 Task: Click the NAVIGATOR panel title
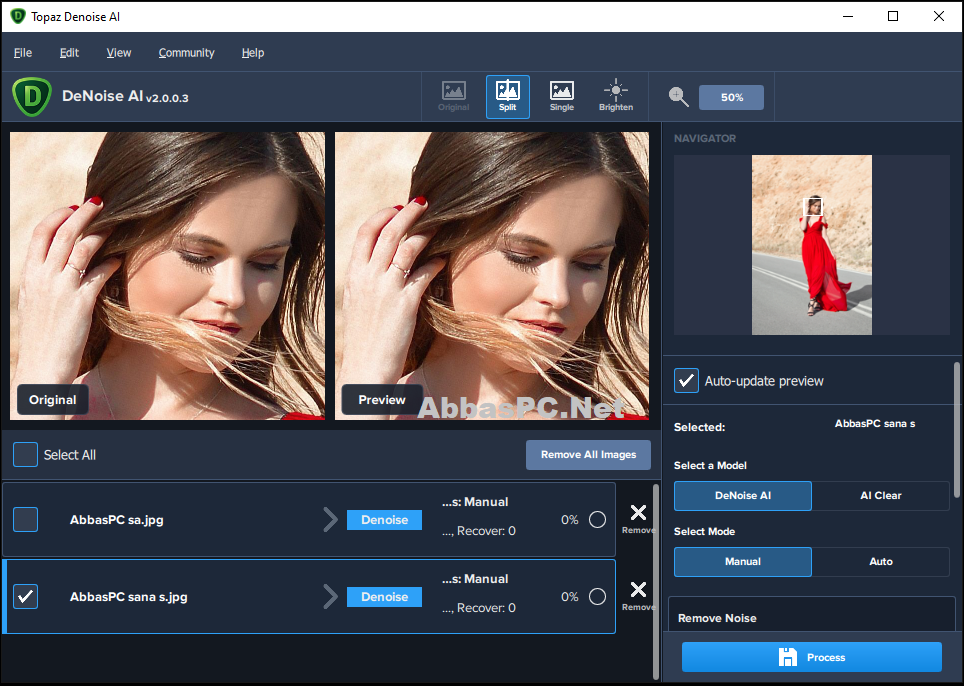705,138
